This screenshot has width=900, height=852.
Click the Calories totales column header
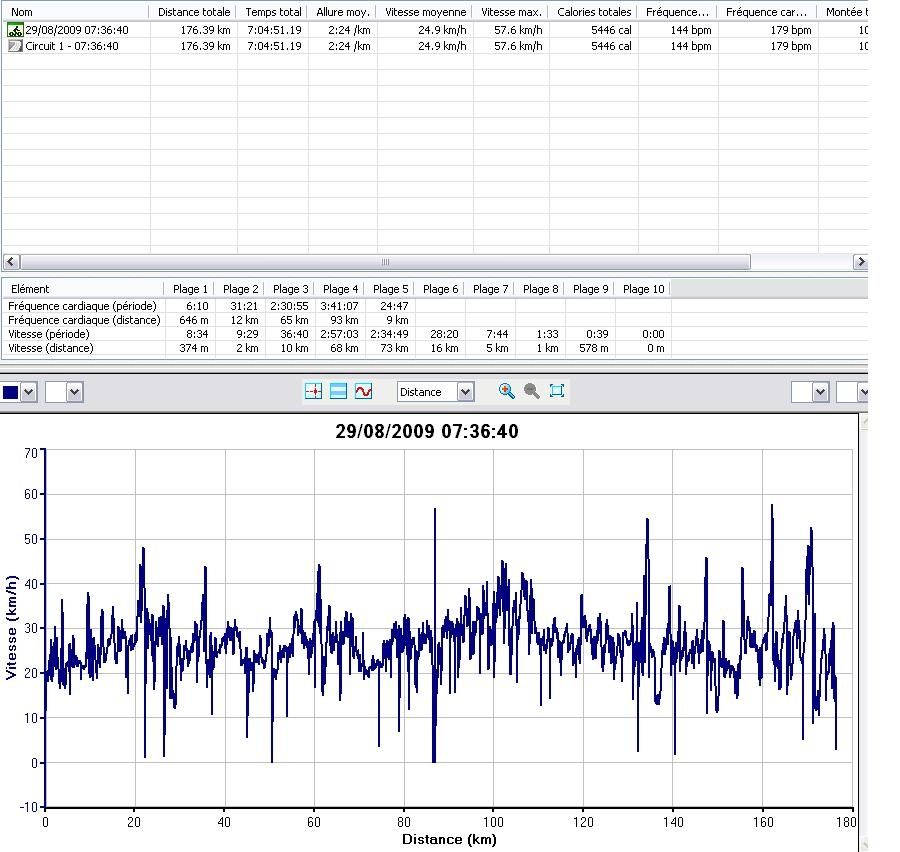[594, 12]
